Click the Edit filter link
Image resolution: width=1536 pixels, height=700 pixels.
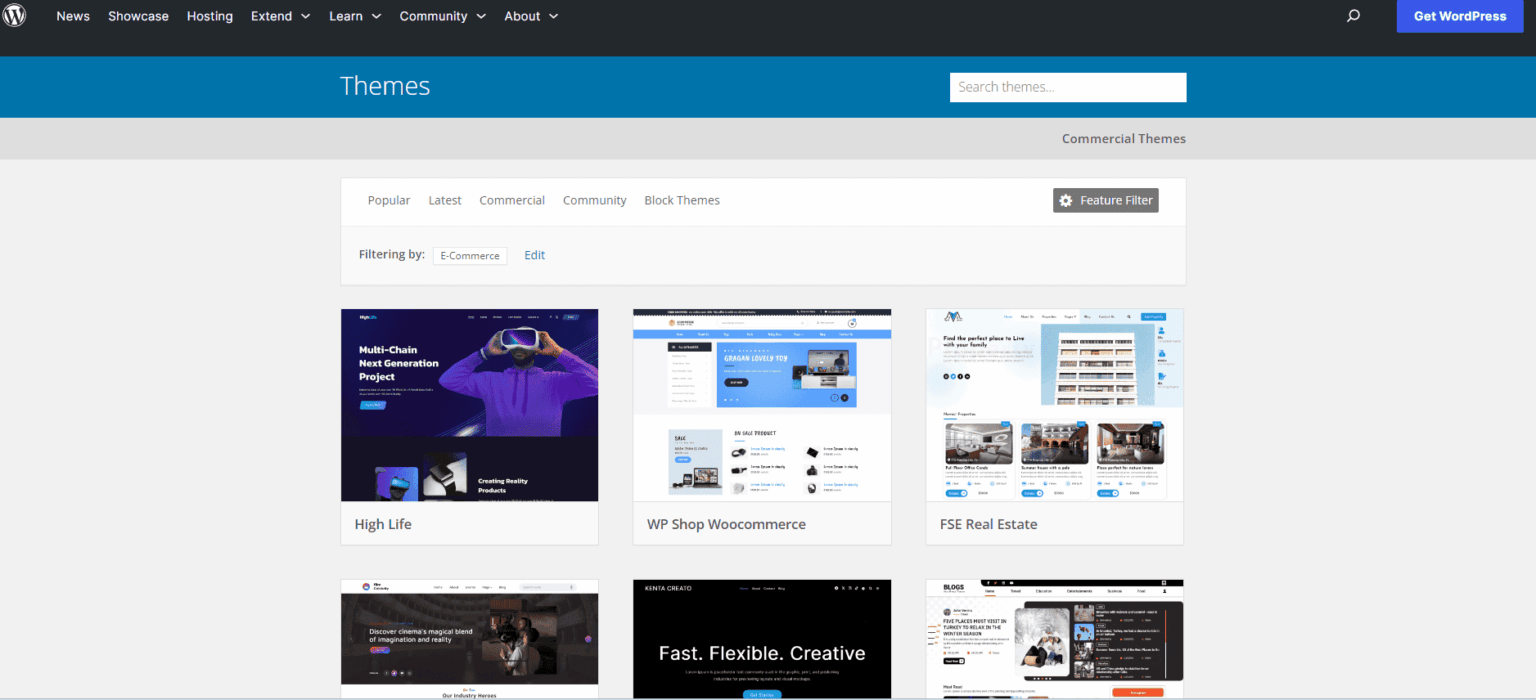point(534,255)
